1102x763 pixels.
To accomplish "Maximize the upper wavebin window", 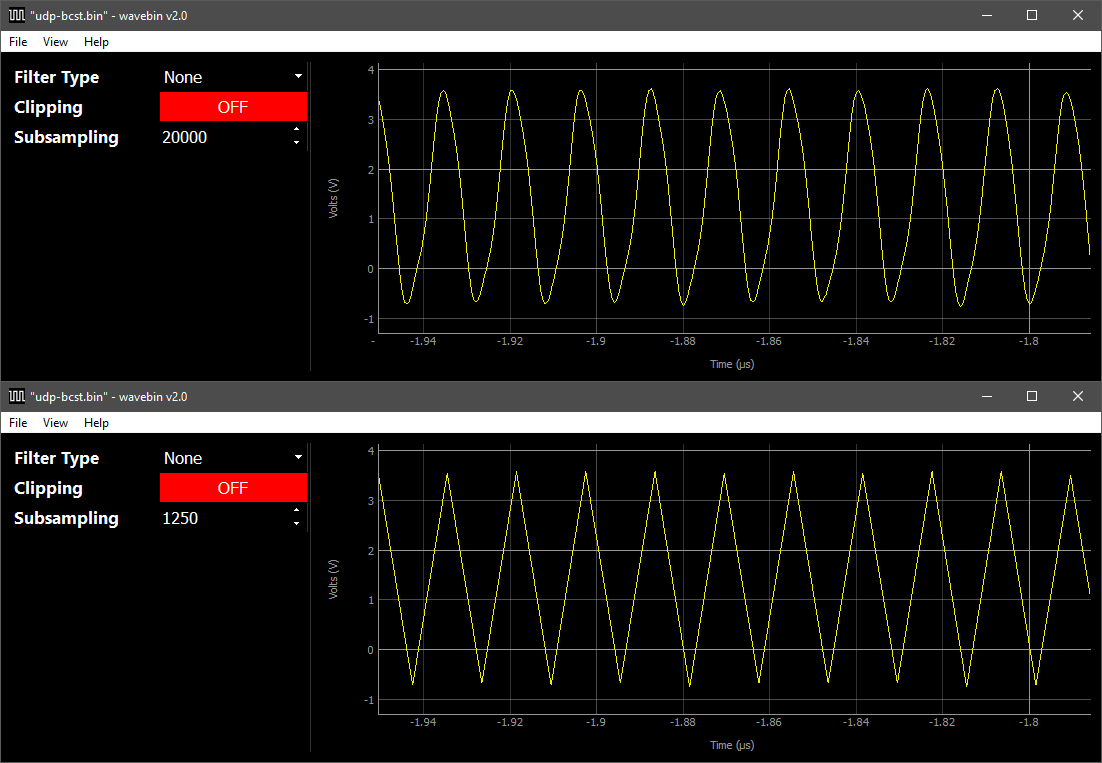I will click(1032, 15).
